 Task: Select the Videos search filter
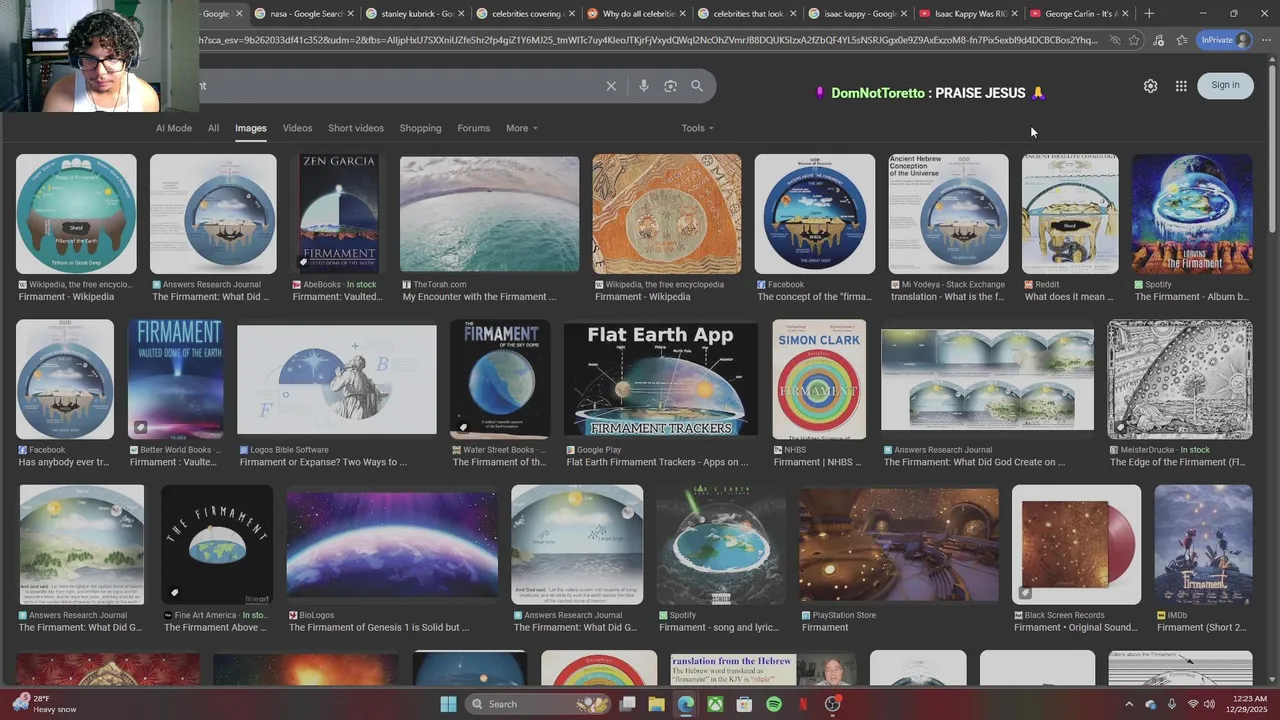[x=297, y=128]
